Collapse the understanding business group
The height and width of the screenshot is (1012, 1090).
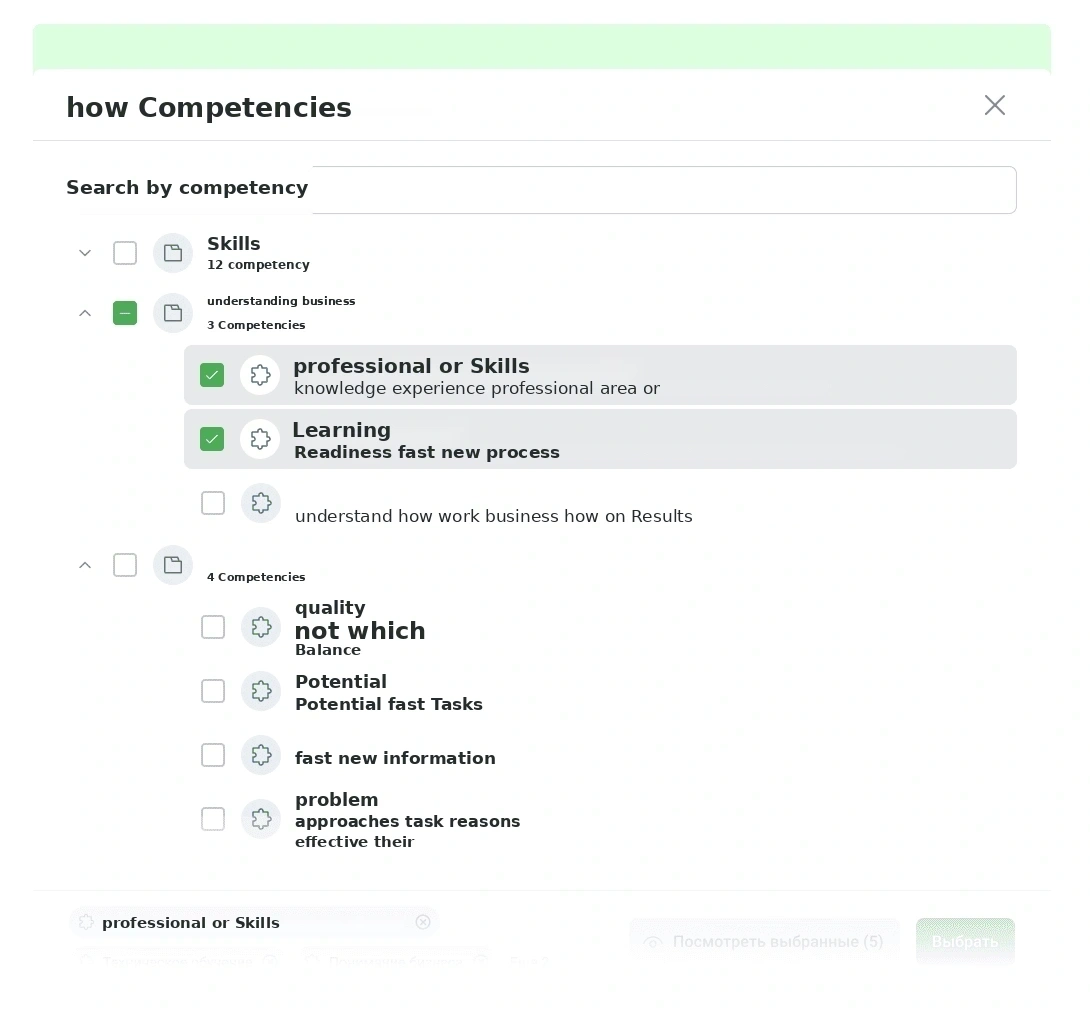85,313
